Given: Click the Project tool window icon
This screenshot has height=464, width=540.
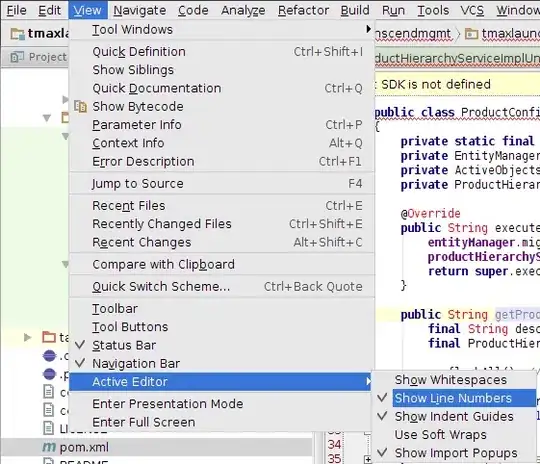Looking at the screenshot, I should click(17, 57).
